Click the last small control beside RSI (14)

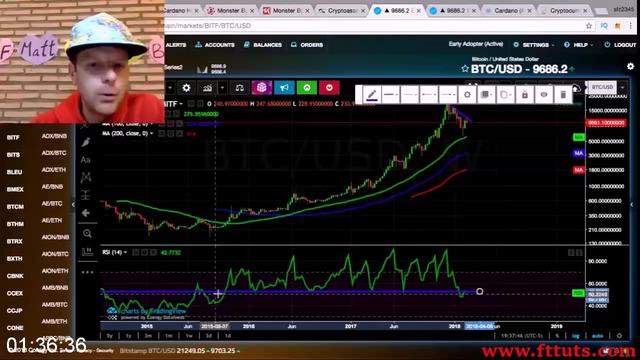pyautogui.click(x=153, y=253)
